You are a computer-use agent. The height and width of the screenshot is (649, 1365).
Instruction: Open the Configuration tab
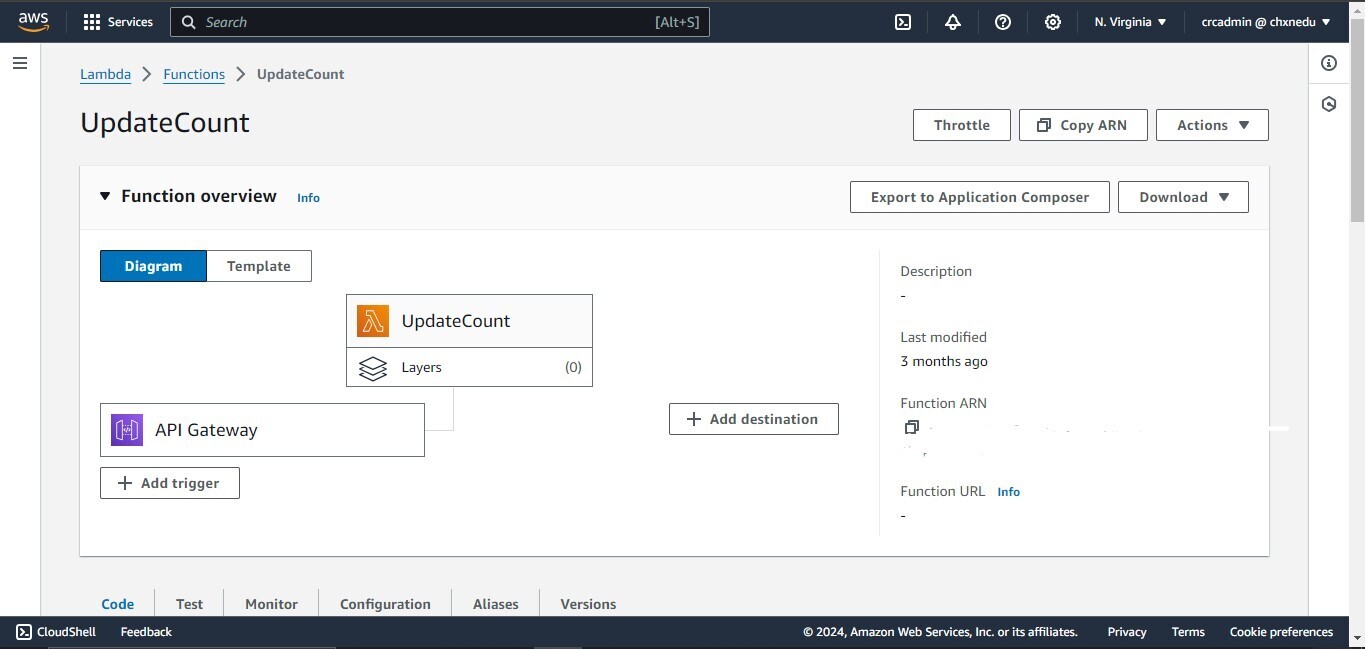pyautogui.click(x=385, y=604)
